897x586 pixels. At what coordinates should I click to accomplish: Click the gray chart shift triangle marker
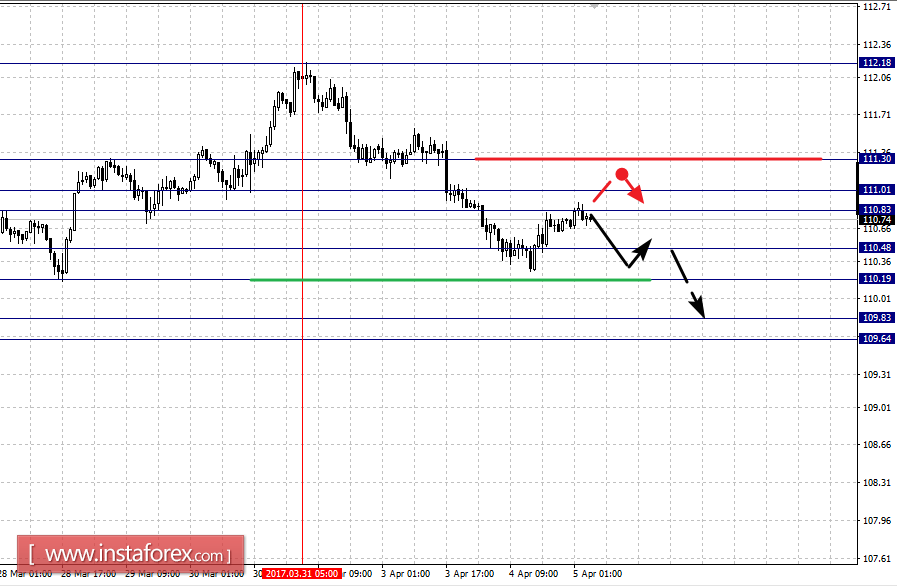click(594, 6)
